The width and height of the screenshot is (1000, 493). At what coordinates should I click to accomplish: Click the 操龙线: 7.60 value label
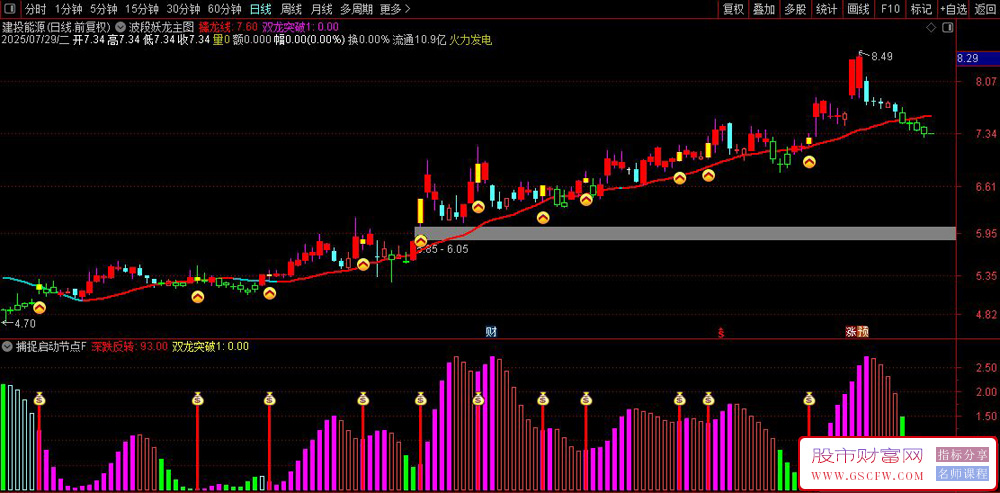[x=228, y=27]
